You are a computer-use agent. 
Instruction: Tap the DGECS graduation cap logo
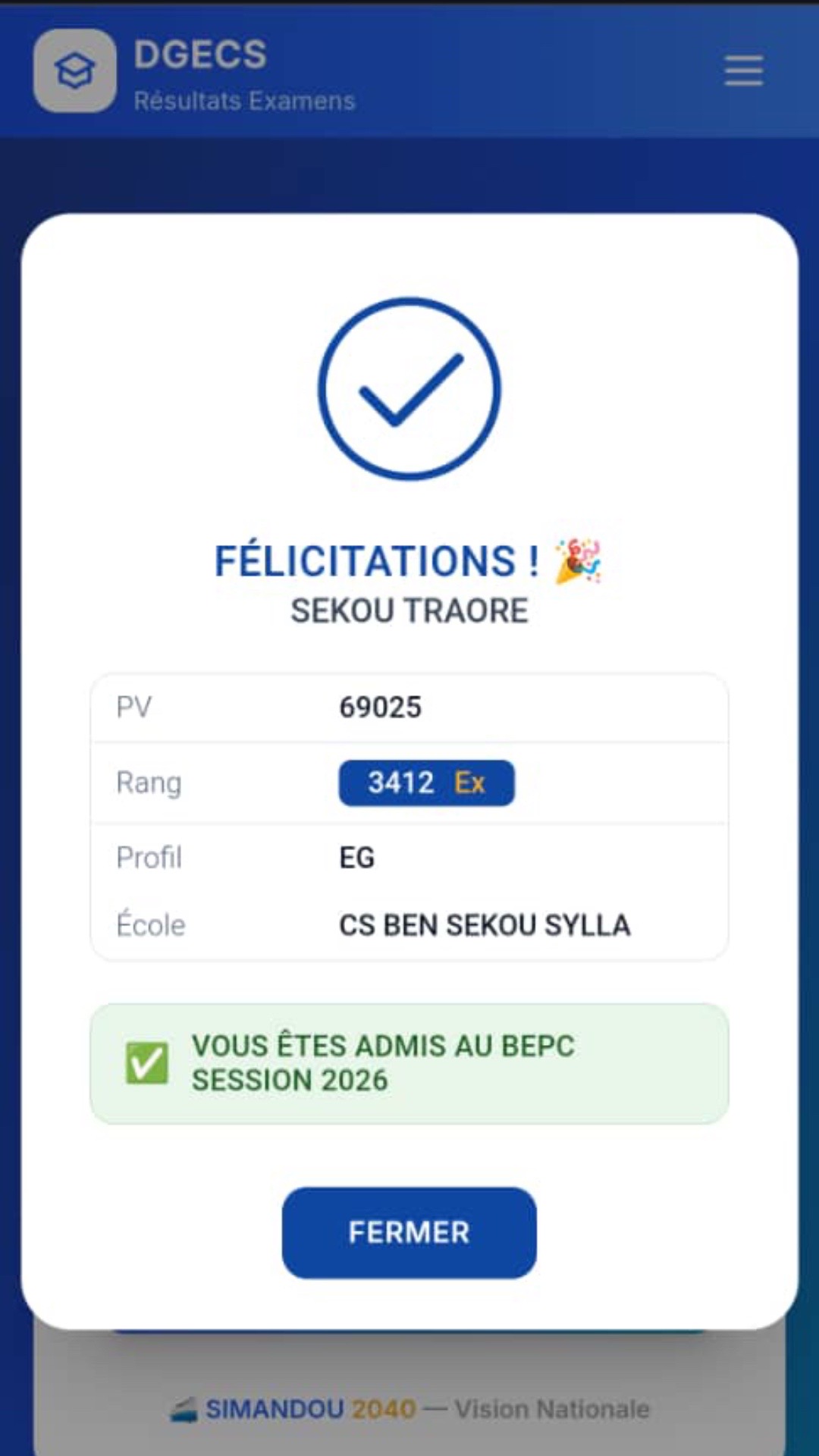[75, 71]
